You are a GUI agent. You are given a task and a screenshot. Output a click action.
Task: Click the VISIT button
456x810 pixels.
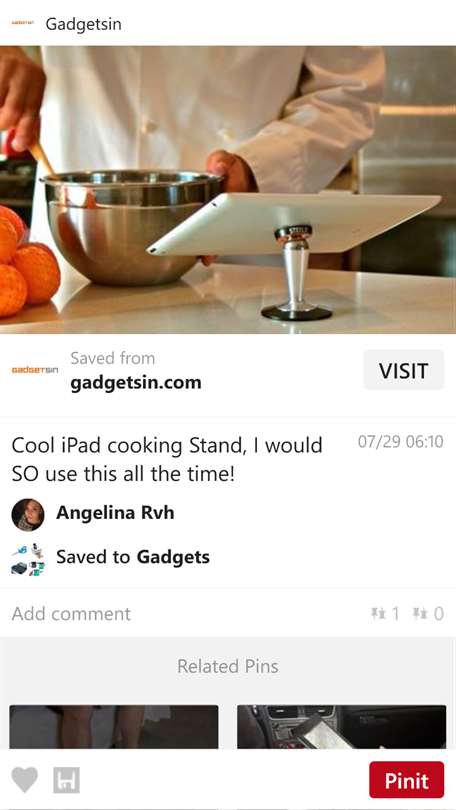(x=403, y=370)
